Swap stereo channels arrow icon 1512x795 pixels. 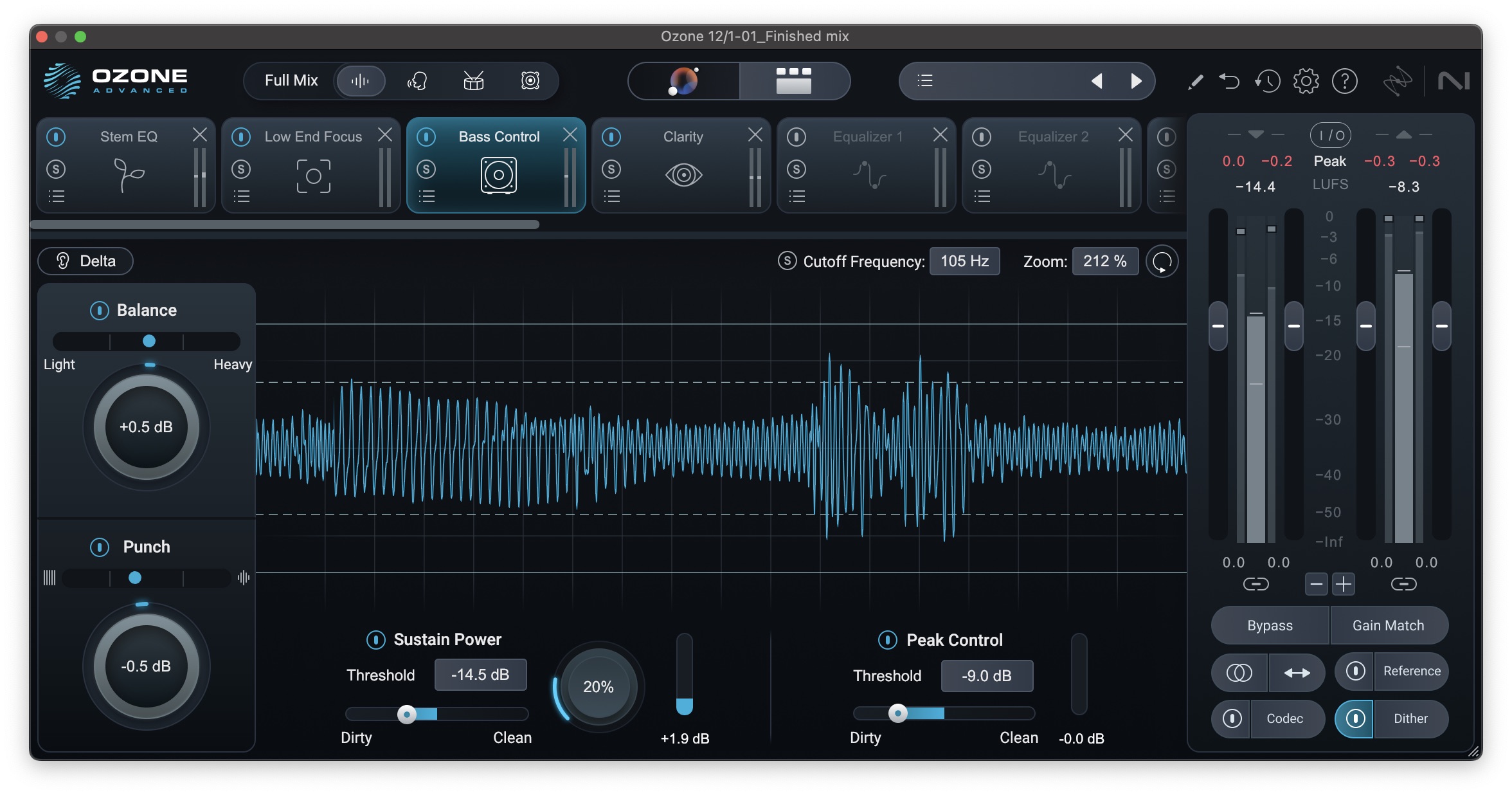1297,673
